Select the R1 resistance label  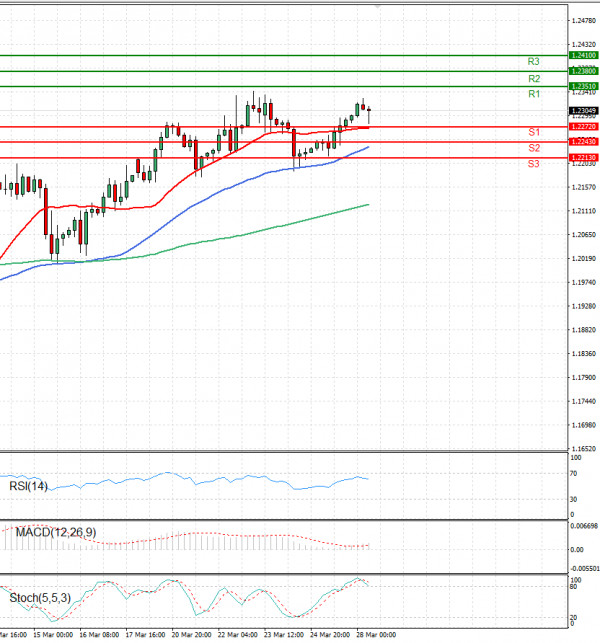(x=534, y=94)
